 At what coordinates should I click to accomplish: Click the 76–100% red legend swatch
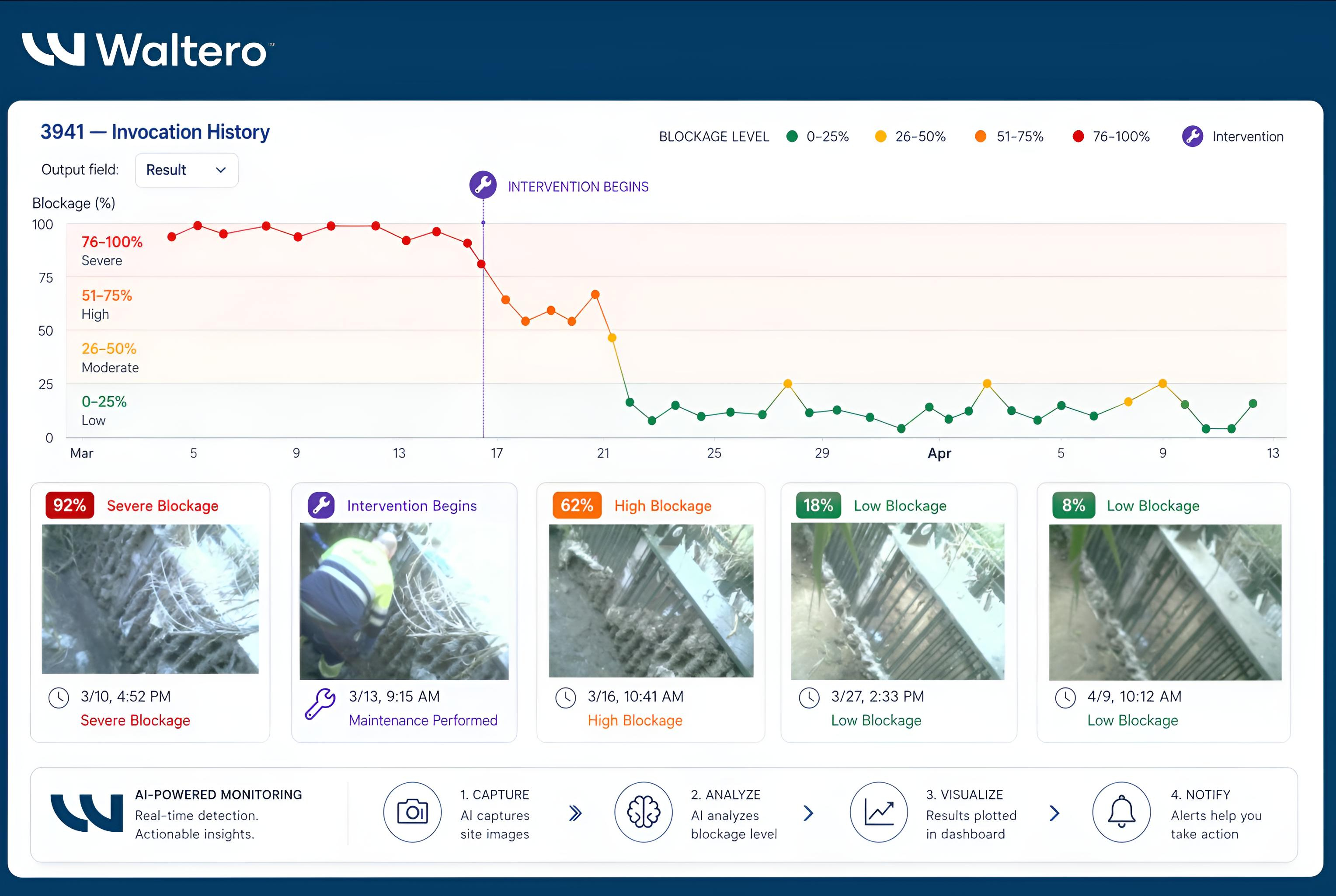click(1078, 136)
